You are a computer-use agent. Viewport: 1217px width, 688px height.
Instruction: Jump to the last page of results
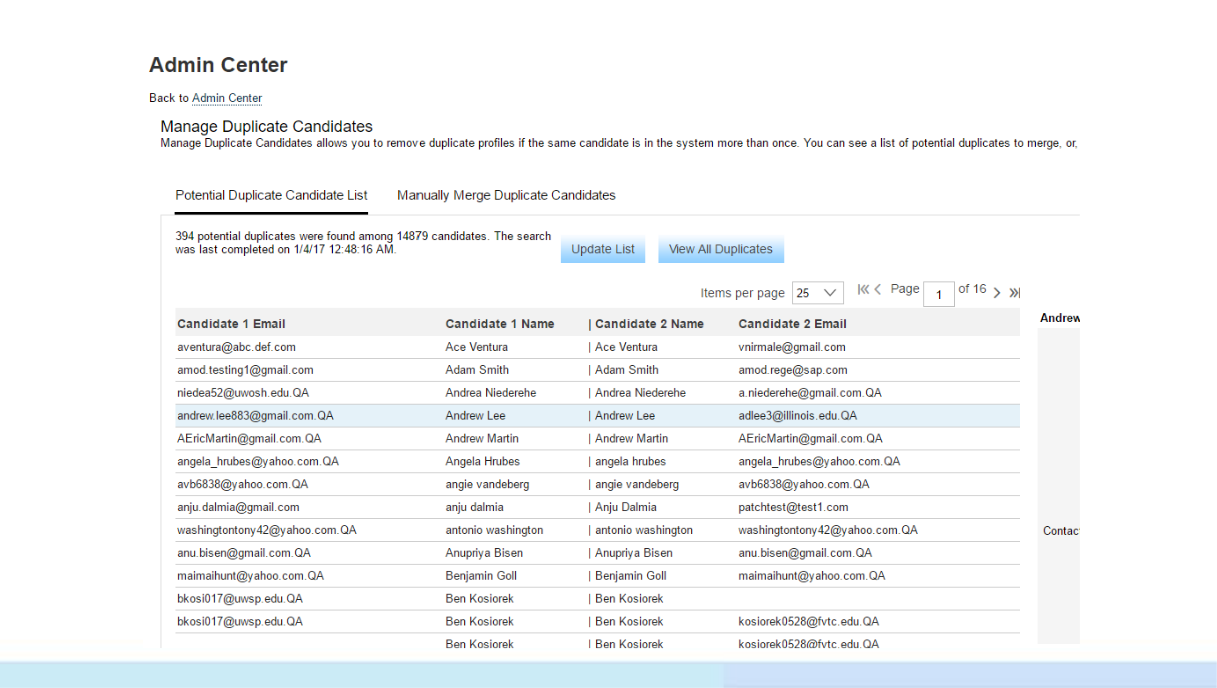(x=1014, y=292)
